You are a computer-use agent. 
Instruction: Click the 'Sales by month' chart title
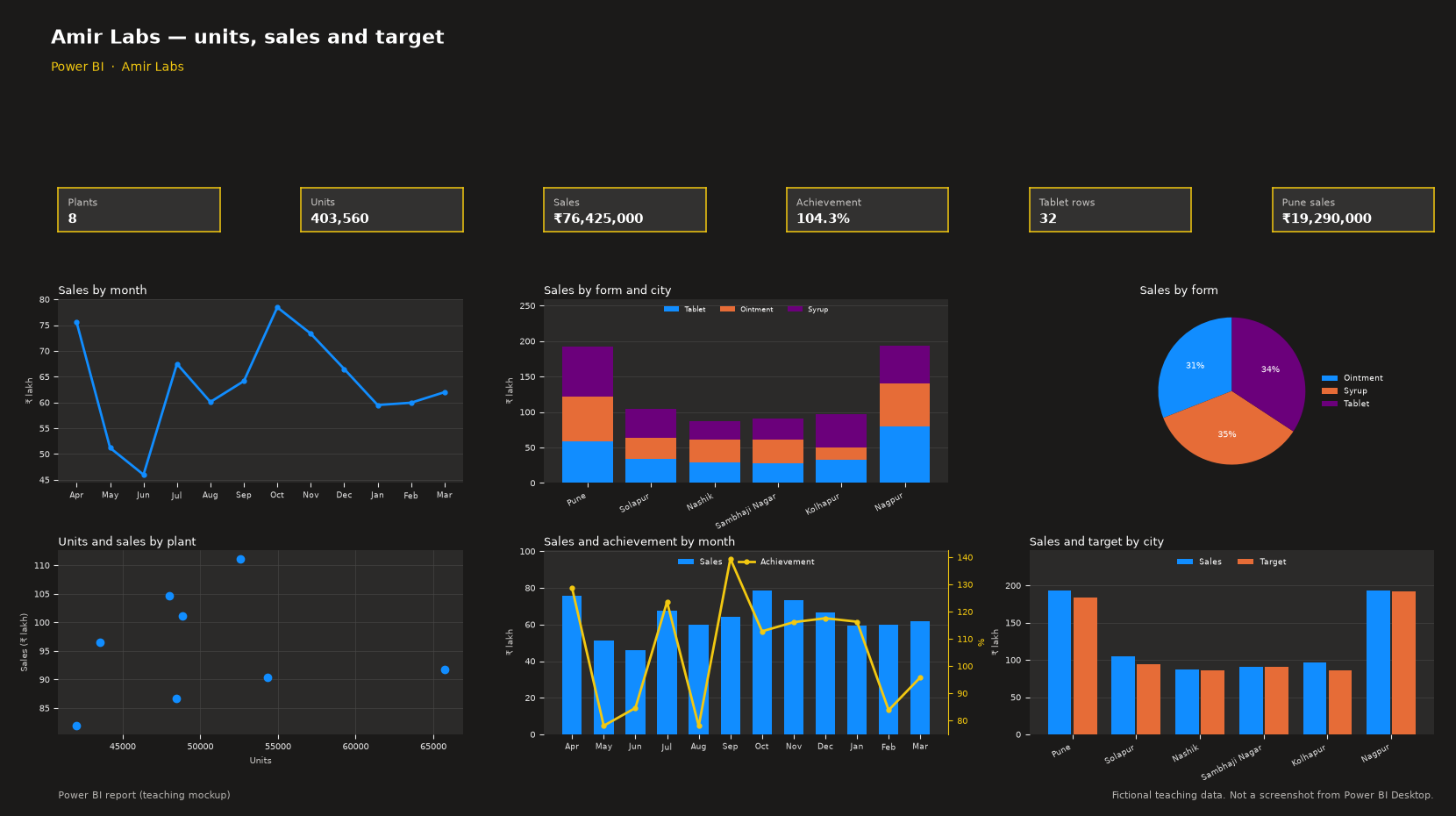pos(103,290)
